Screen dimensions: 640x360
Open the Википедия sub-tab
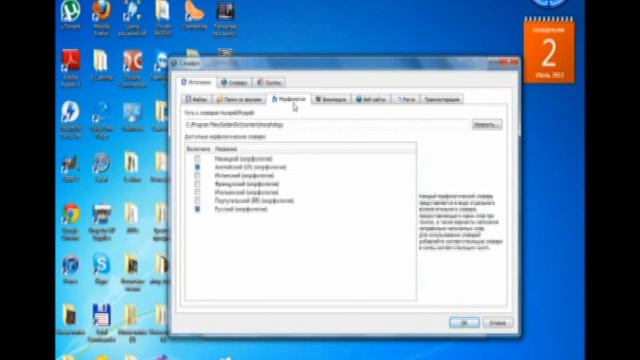(331, 99)
